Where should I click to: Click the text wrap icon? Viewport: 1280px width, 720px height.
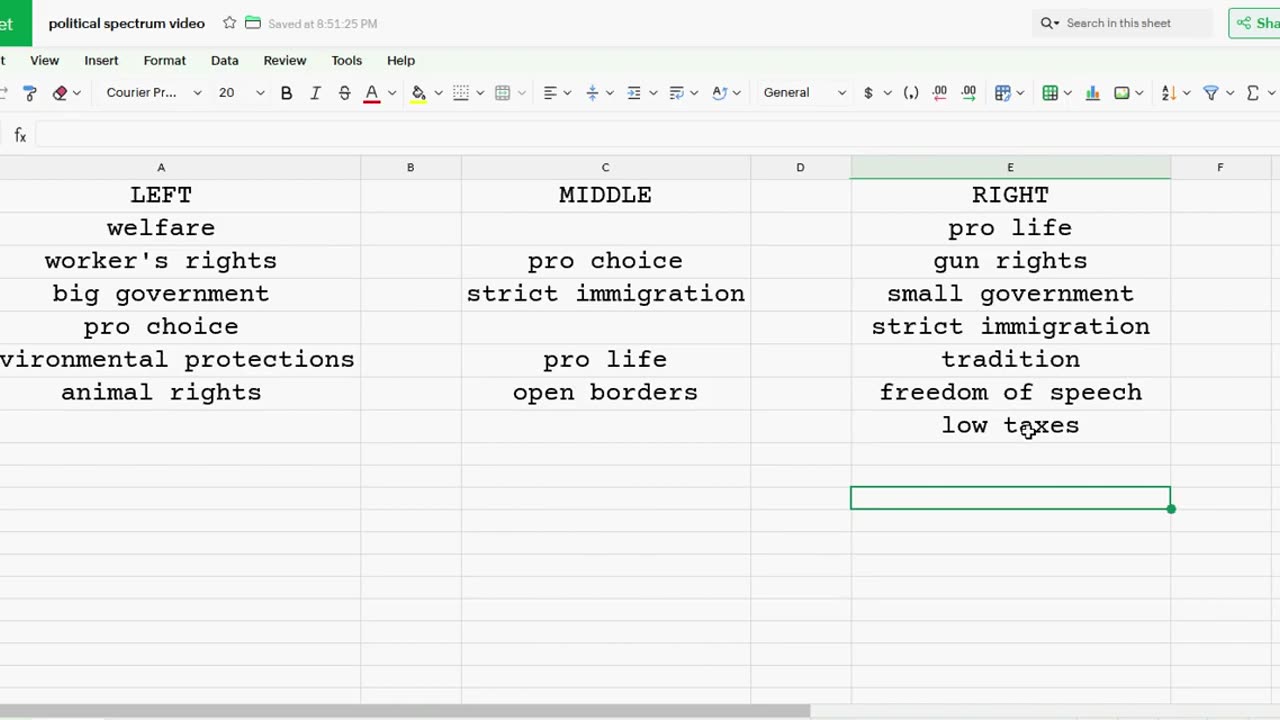[676, 93]
